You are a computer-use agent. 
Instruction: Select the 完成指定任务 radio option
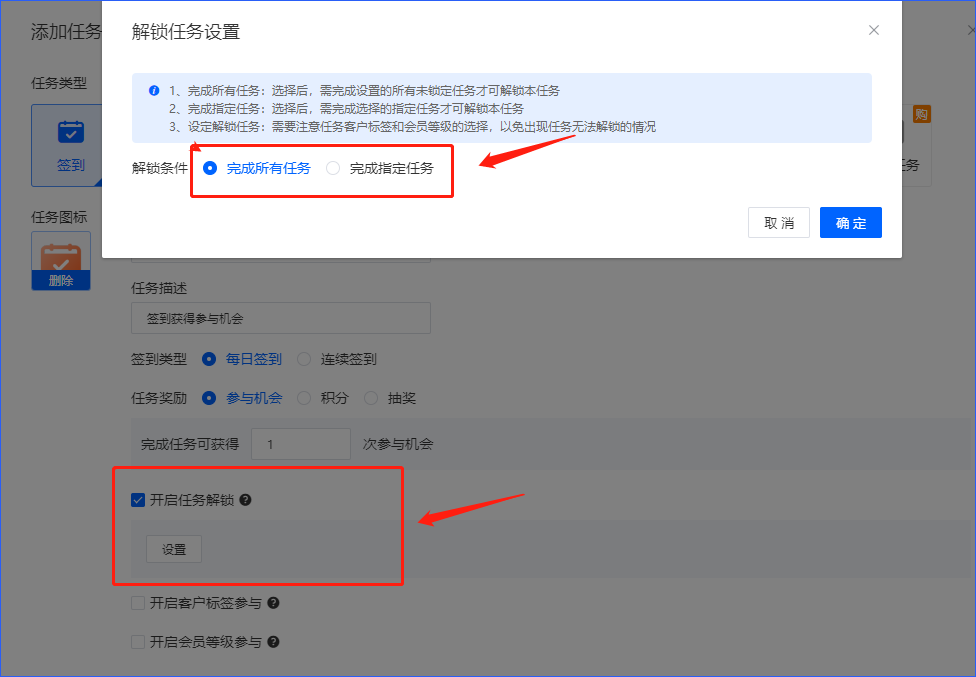pos(333,168)
